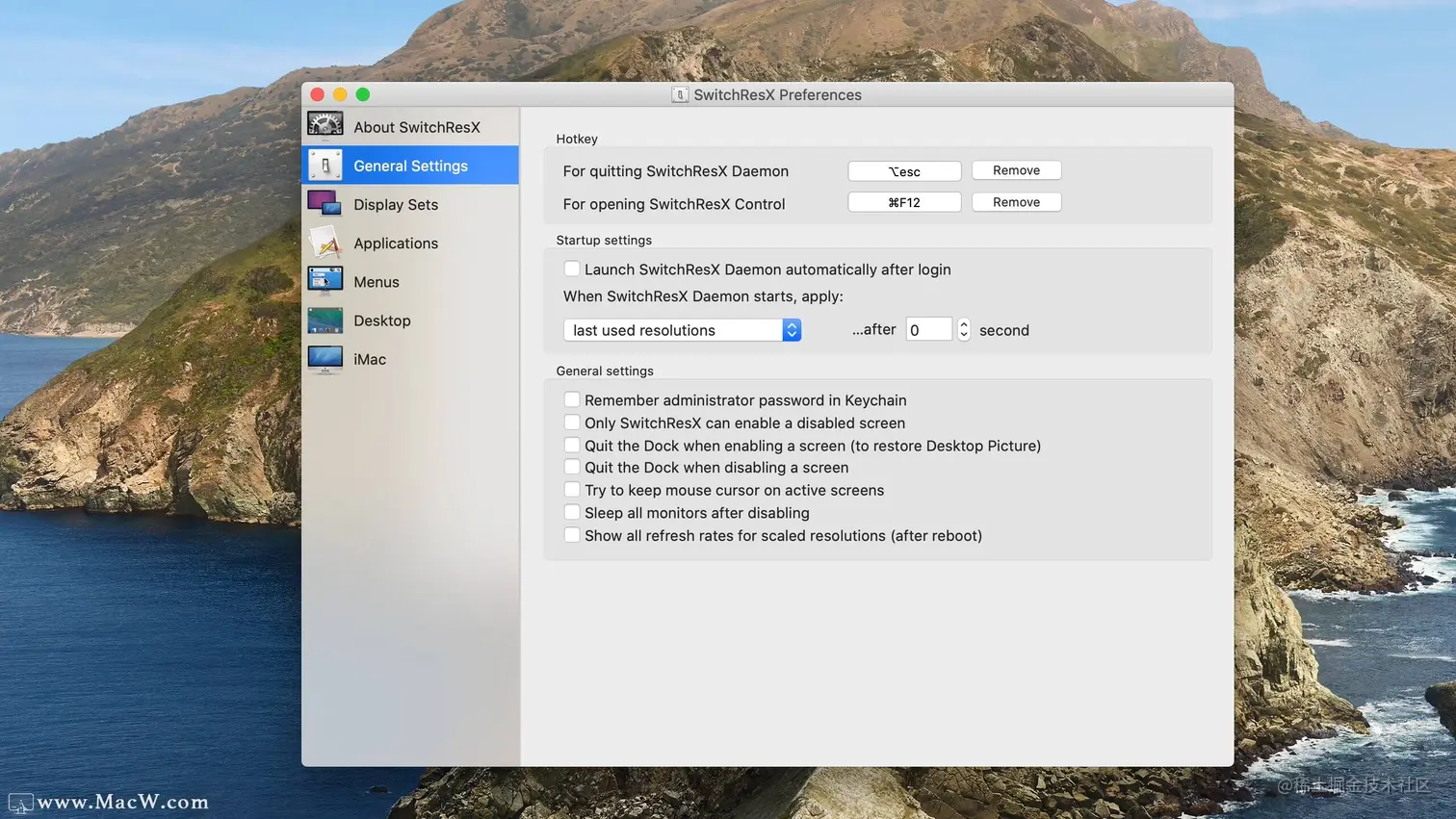
Task: Toggle Only SwitchResX can enable a disabled screen
Action: pyautogui.click(x=572, y=422)
